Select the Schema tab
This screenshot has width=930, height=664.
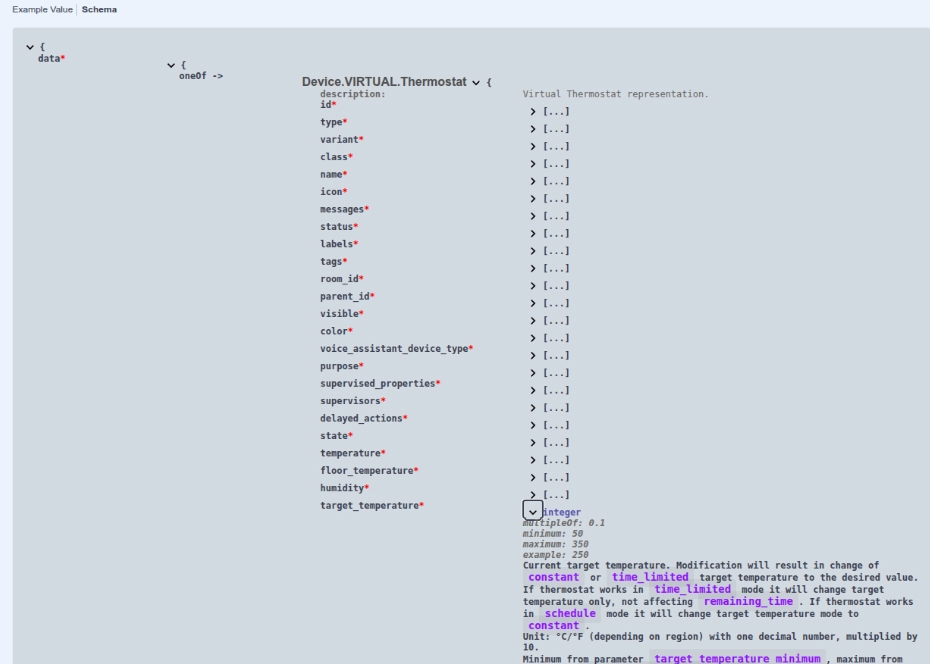tap(99, 9)
